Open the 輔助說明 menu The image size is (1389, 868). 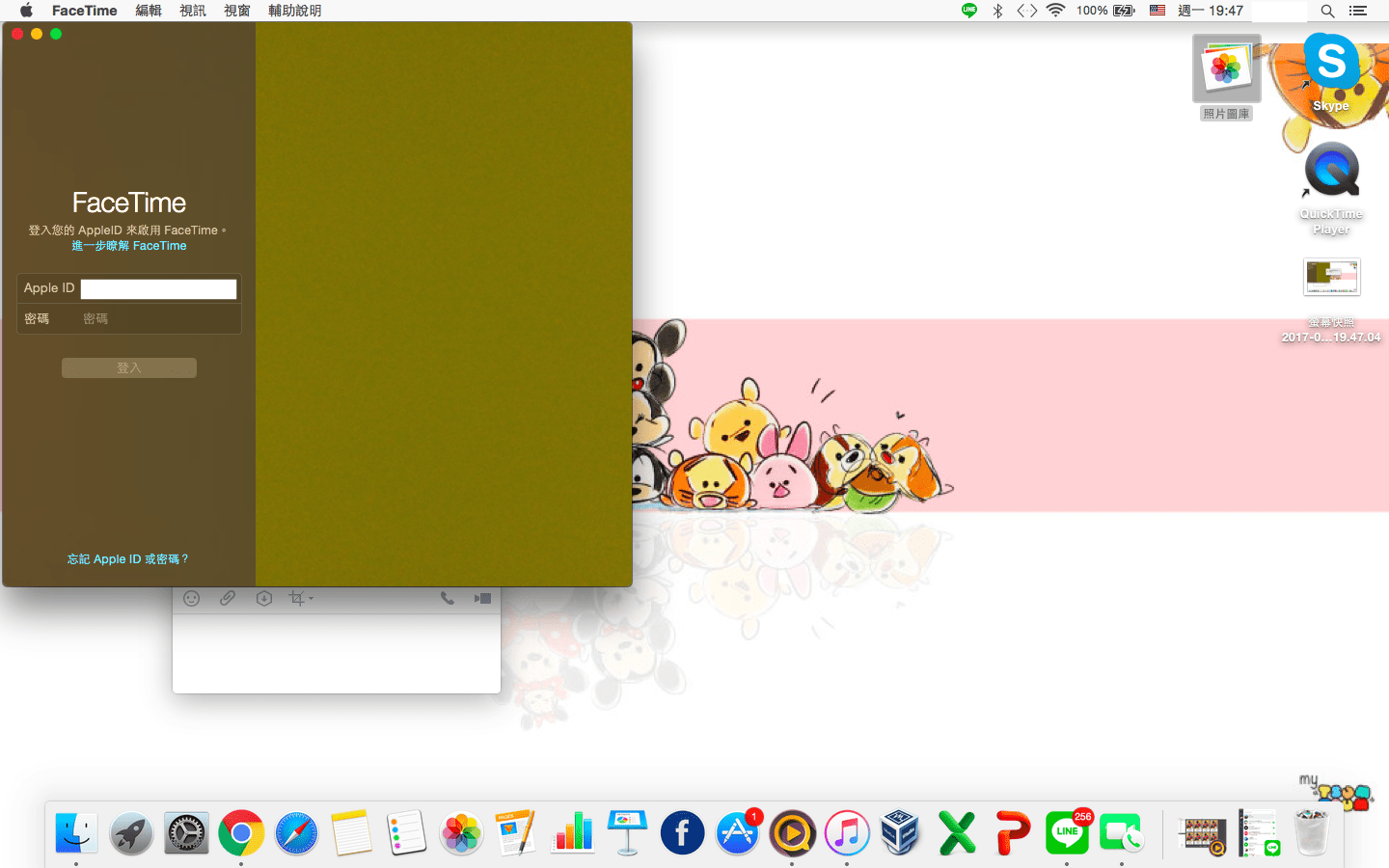pos(294,11)
